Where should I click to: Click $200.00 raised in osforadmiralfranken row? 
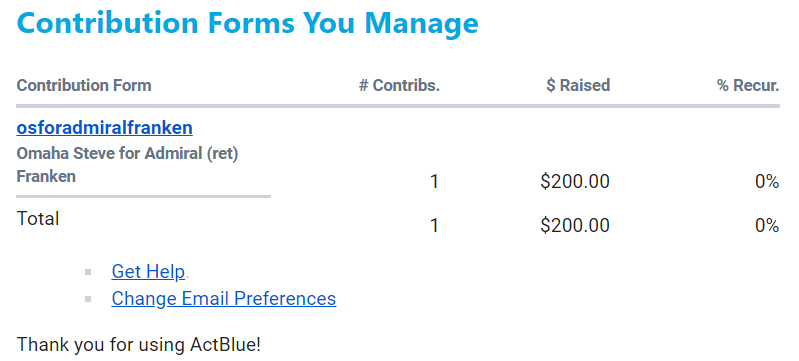[x=575, y=182]
